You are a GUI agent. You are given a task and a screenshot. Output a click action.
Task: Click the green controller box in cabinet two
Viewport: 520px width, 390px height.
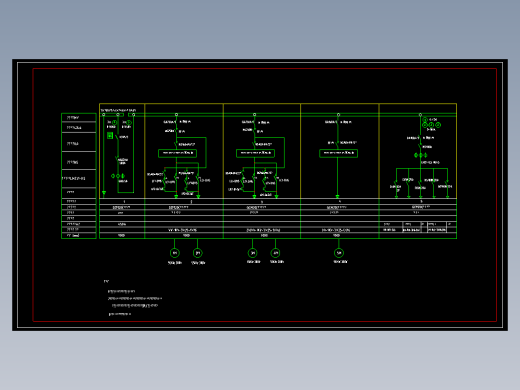[x=177, y=153]
